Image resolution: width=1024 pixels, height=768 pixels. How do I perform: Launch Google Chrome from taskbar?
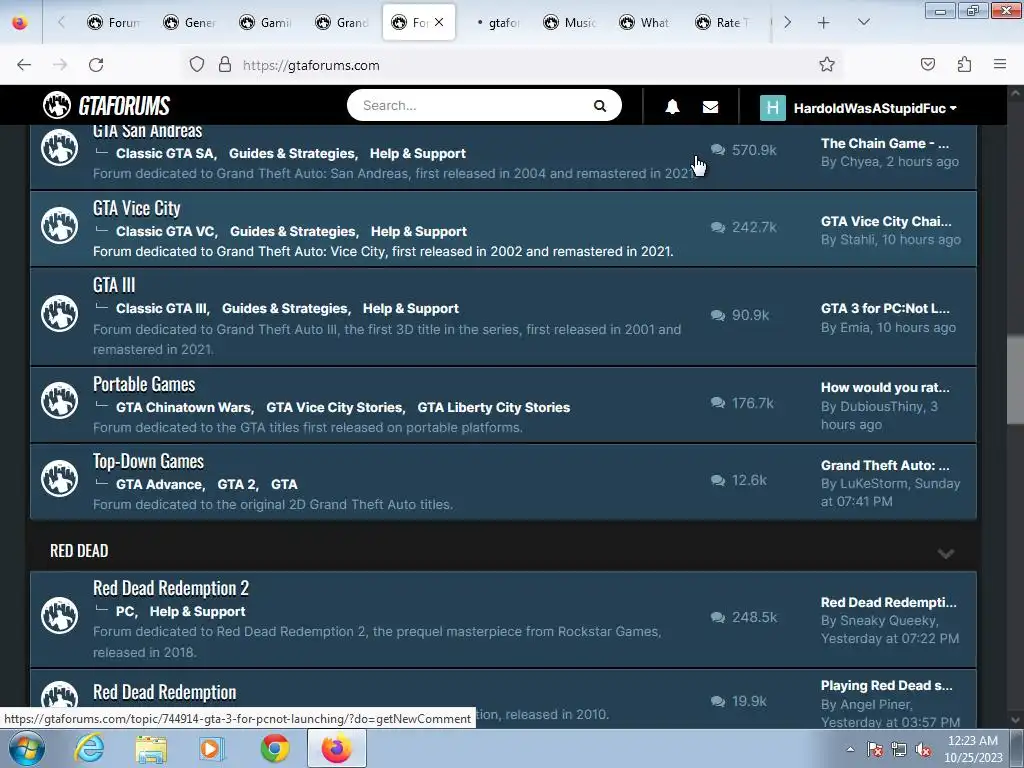275,748
